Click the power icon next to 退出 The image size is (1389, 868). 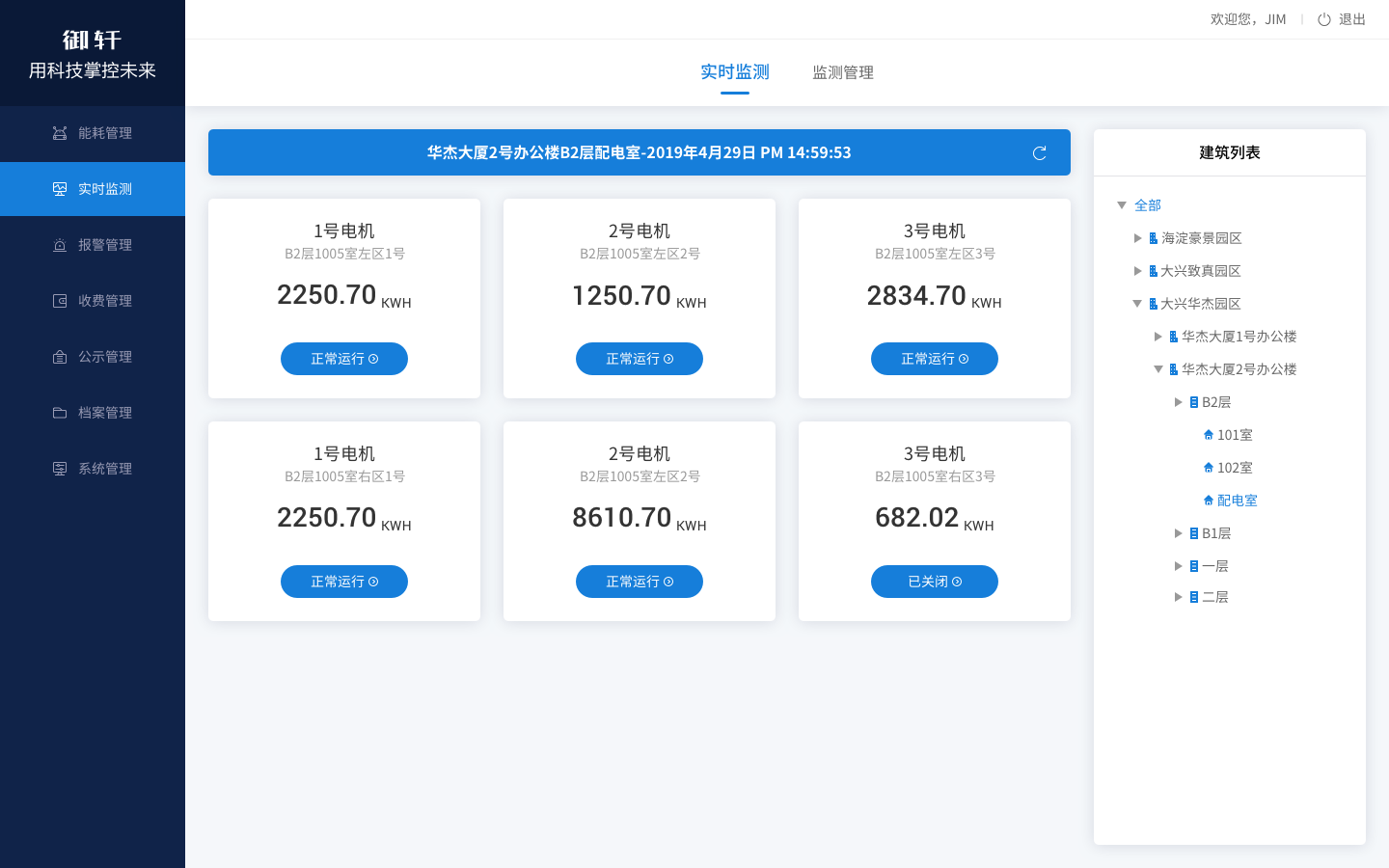[x=1324, y=19]
